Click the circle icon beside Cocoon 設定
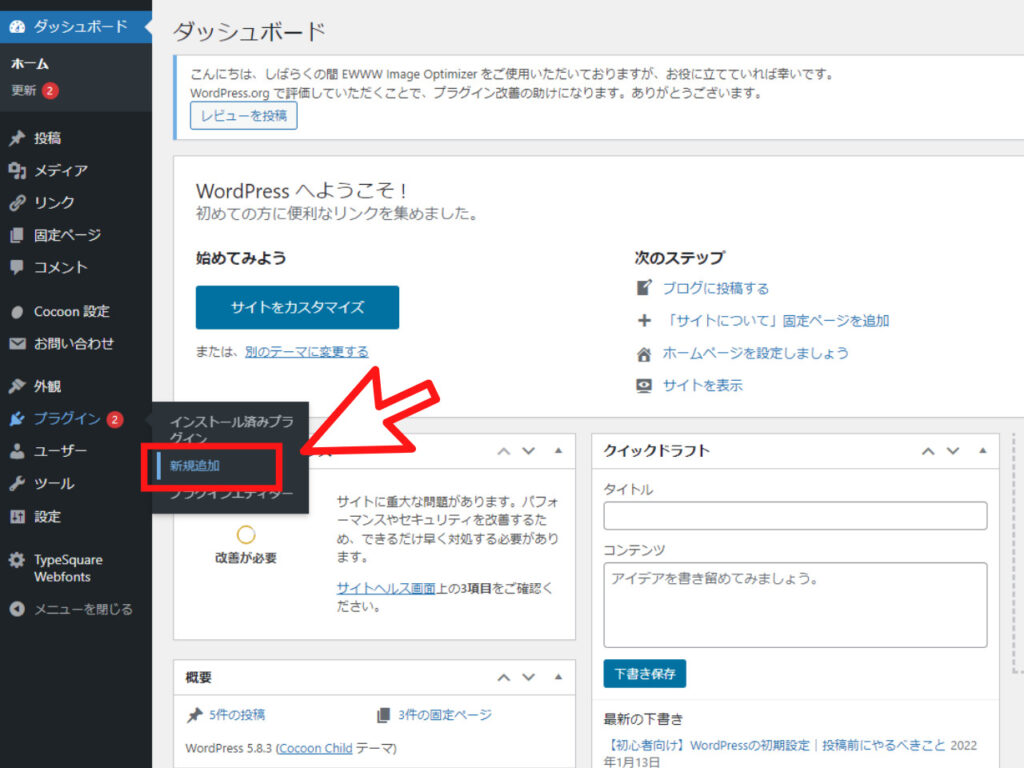1024x768 pixels. coord(17,312)
